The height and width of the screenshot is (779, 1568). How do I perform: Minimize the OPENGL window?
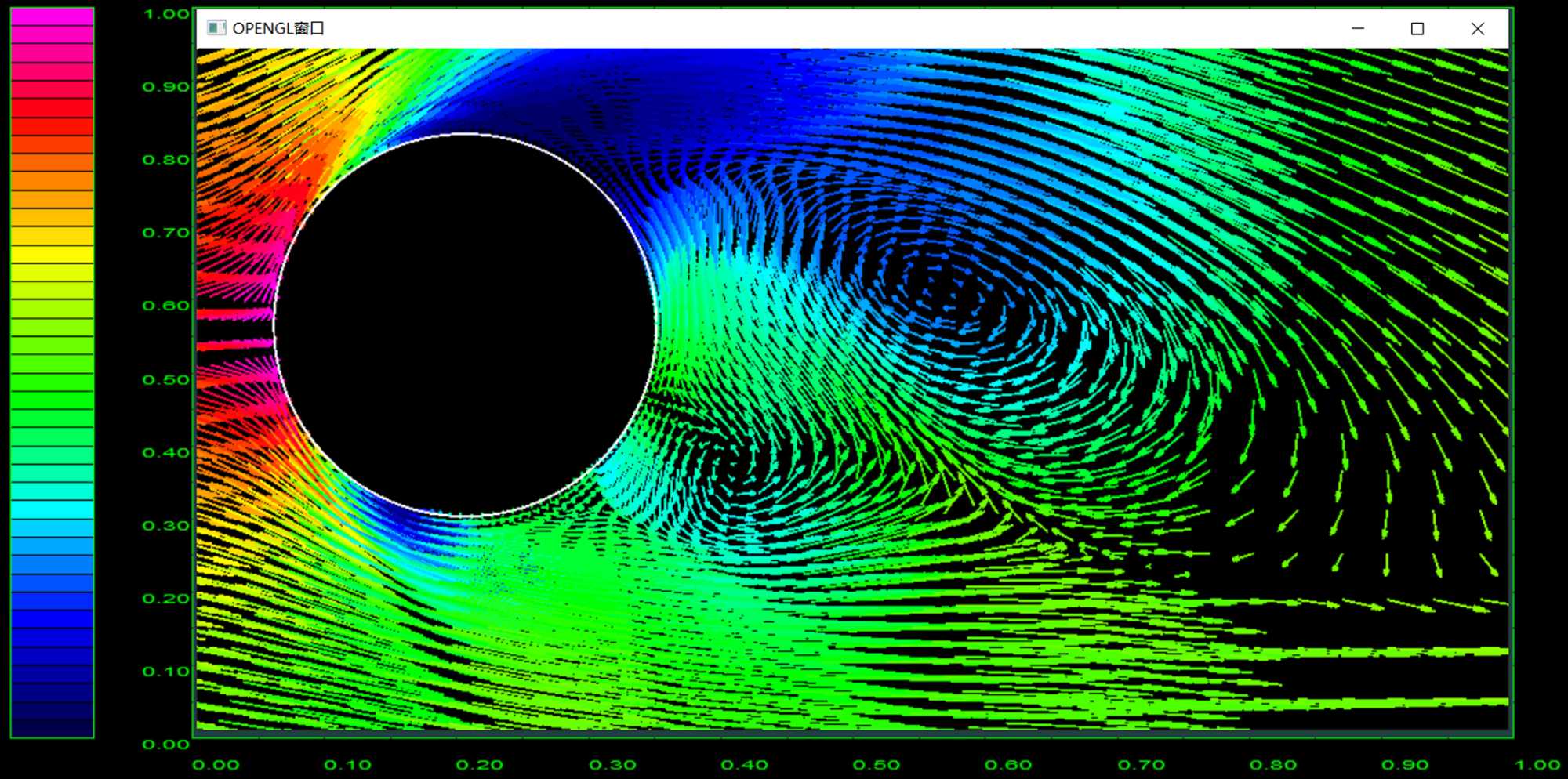1358,28
